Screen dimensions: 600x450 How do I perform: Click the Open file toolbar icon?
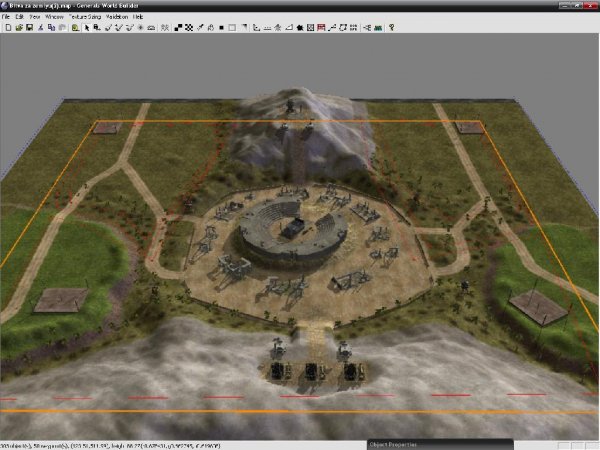pos(18,27)
